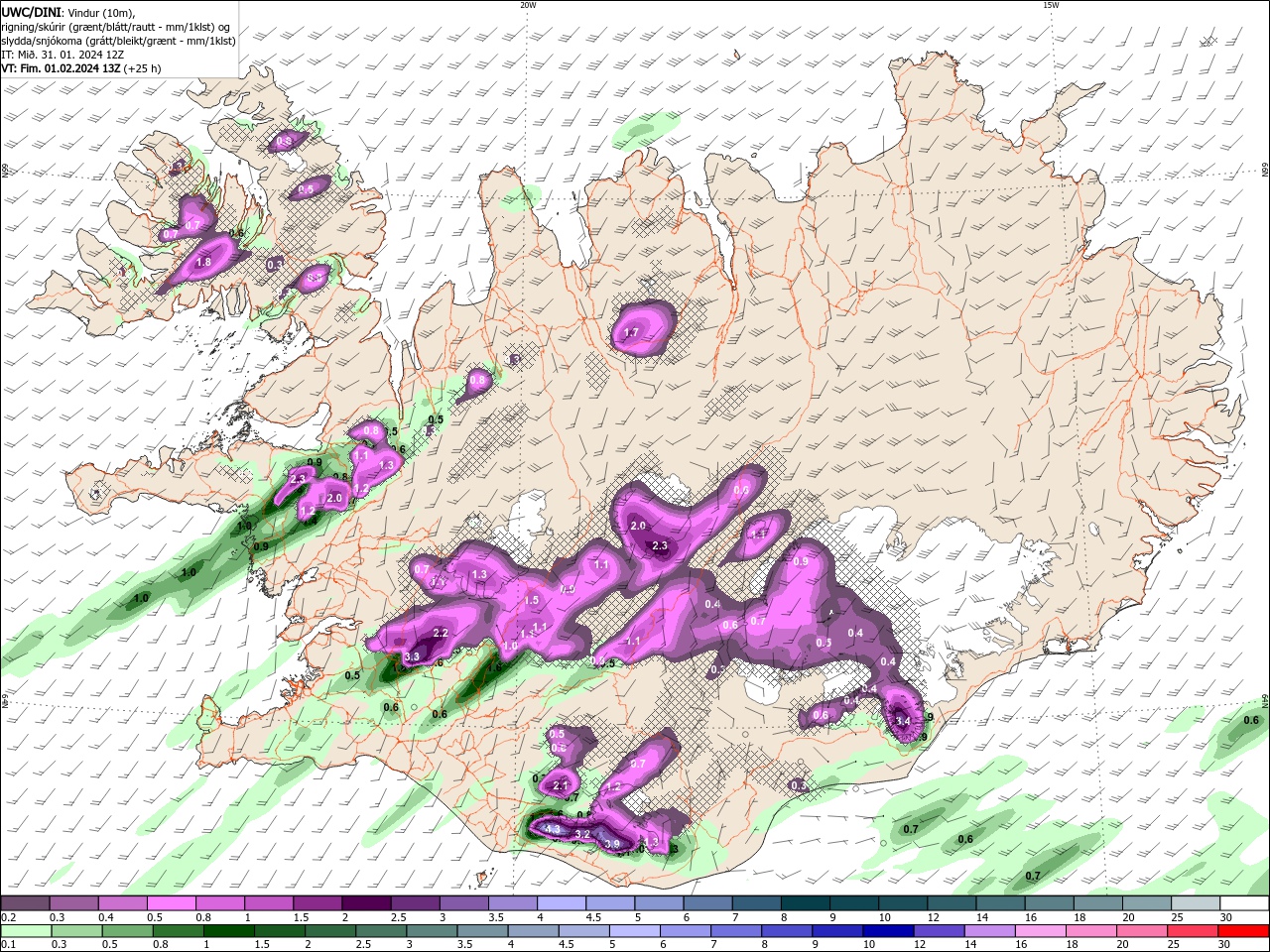Image resolution: width=1270 pixels, height=952 pixels.
Task: Click the 3.4 value in the southeast snow spot
Action: (x=903, y=721)
